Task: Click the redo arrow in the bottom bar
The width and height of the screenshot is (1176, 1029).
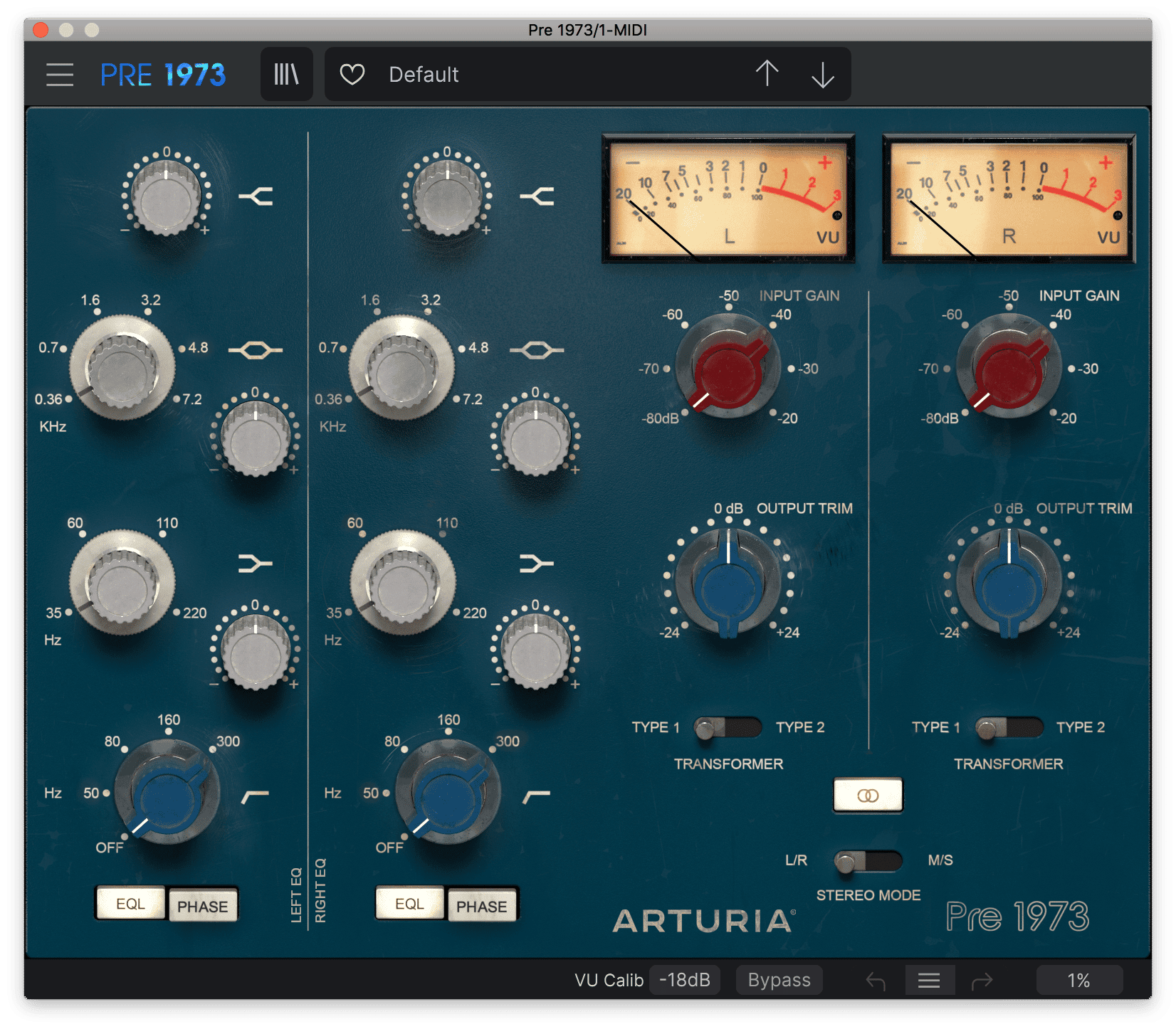Action: [x=980, y=980]
